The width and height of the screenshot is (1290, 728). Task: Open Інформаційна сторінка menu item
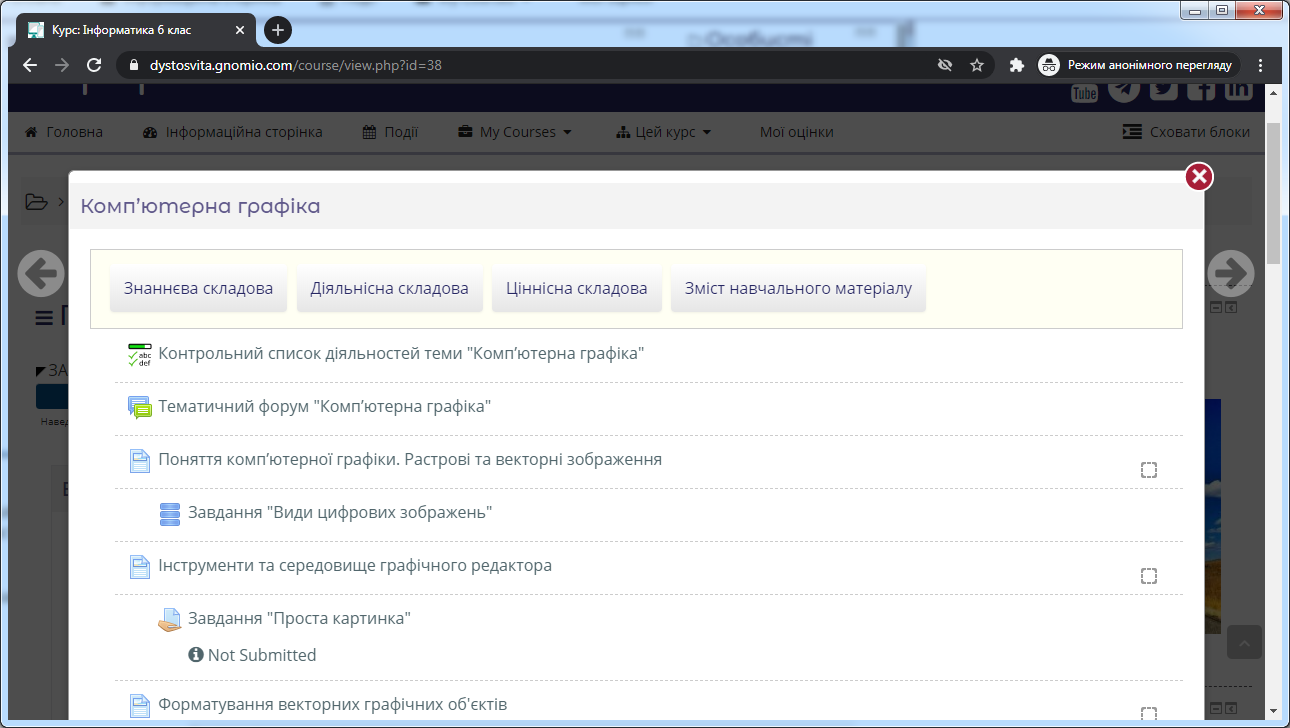232,132
